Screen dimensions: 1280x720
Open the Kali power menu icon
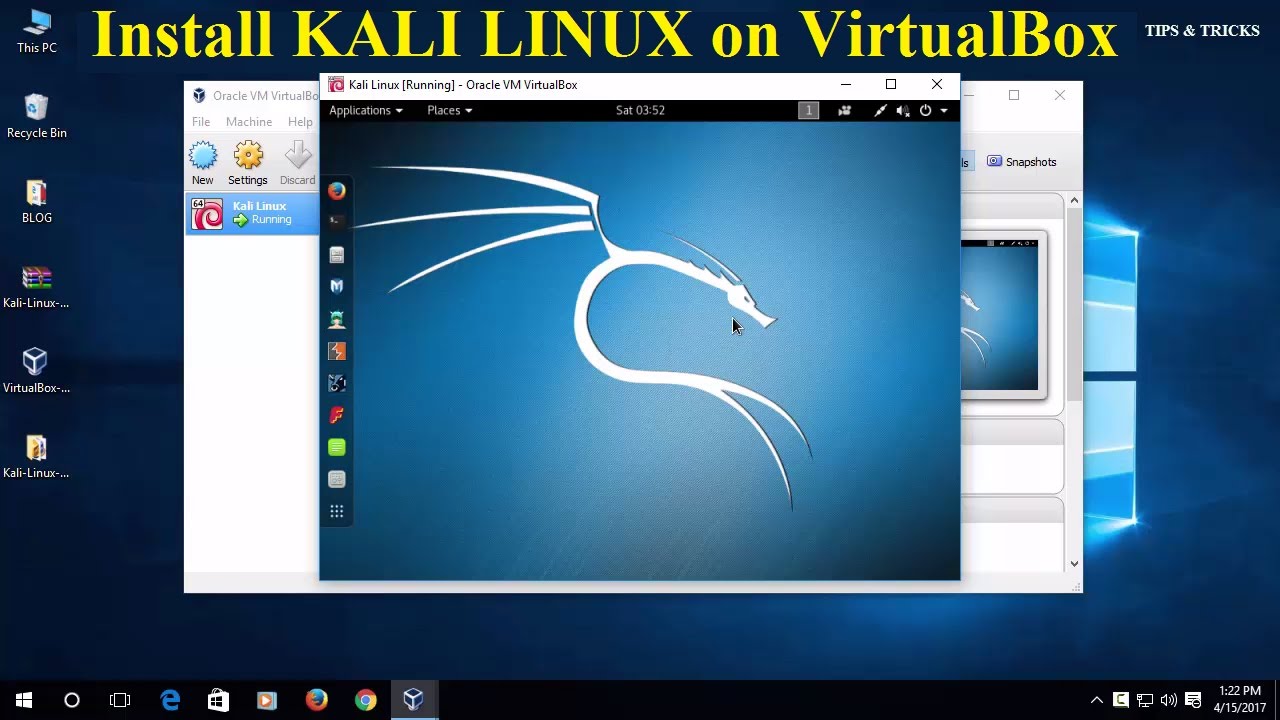click(x=925, y=110)
